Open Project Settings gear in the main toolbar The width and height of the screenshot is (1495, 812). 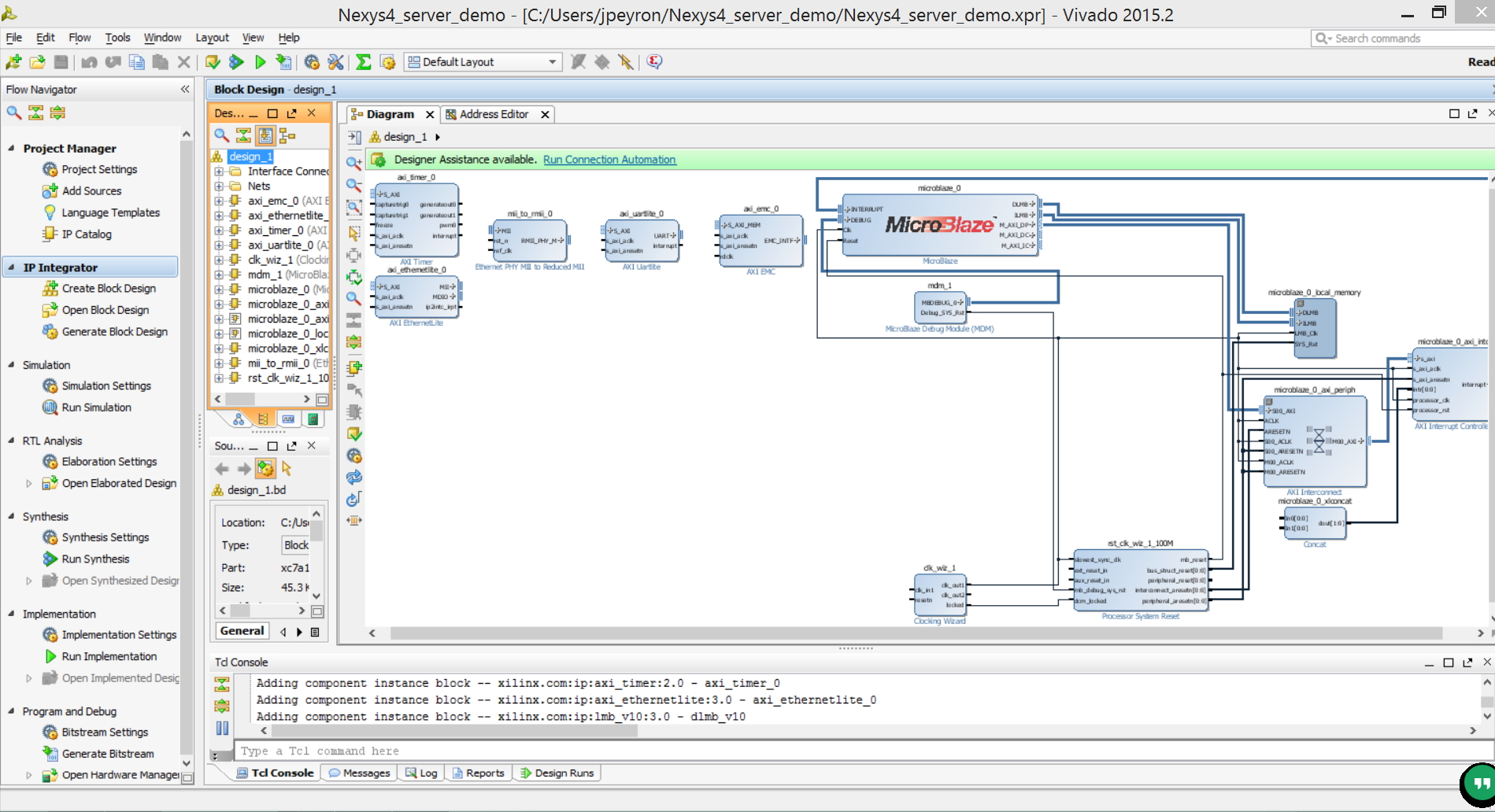[312, 61]
